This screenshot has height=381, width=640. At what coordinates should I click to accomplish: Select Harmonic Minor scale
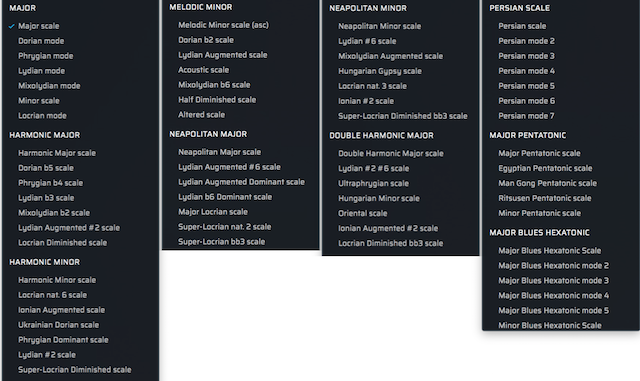(57, 280)
